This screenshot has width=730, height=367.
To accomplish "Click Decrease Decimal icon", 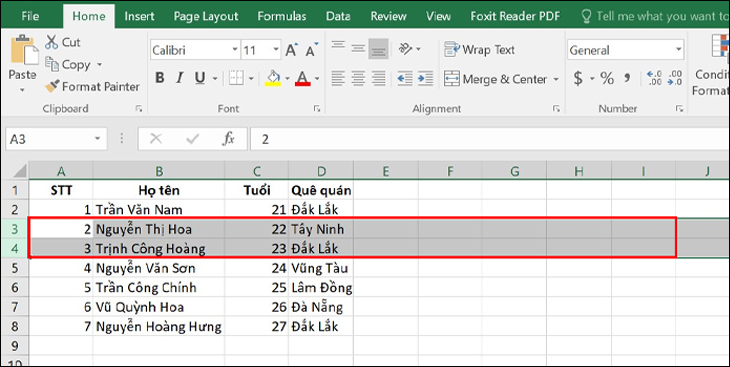I will pos(675,78).
